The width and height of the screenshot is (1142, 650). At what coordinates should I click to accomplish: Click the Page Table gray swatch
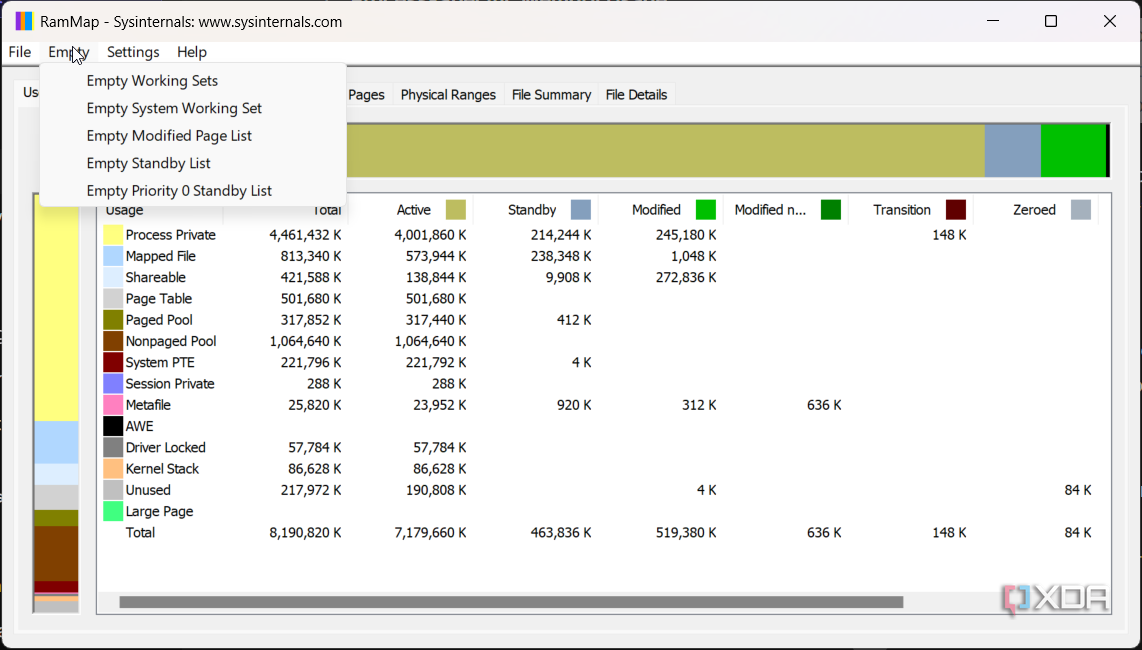coord(113,299)
